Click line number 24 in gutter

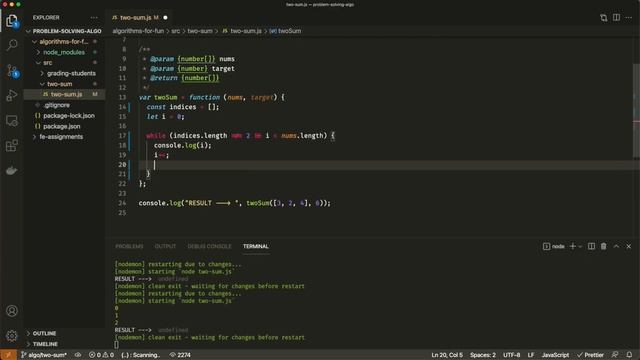pyautogui.click(x=122, y=203)
